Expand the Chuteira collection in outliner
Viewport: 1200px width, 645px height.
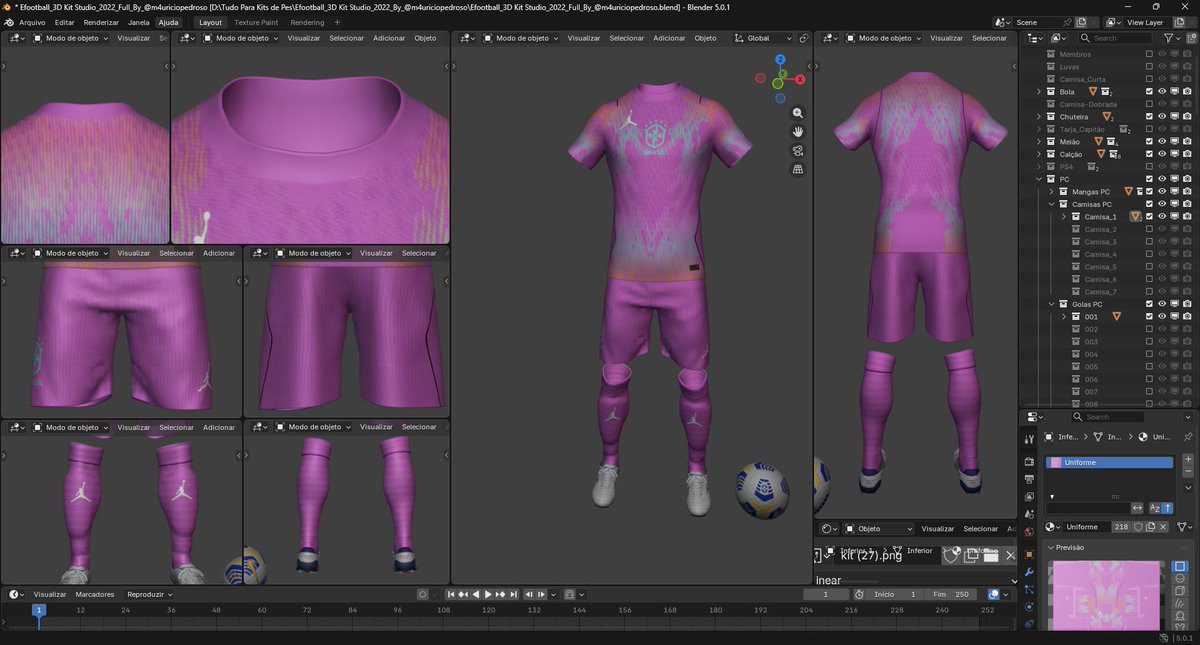(1039, 116)
